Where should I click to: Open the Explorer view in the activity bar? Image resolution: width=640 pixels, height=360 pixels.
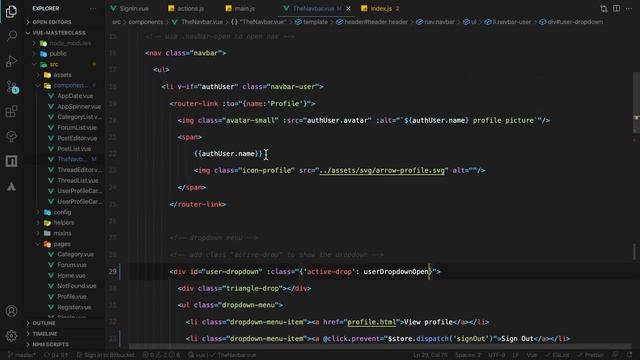tap(11, 11)
